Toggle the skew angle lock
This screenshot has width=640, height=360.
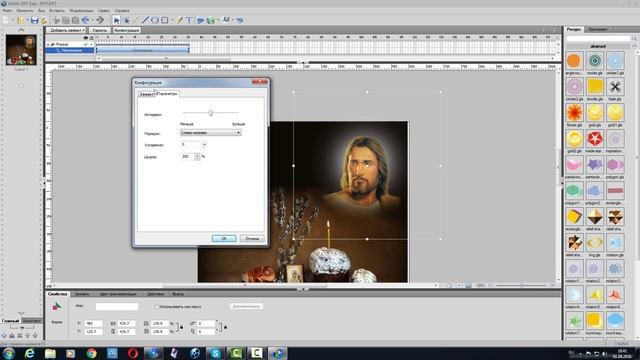pyautogui.click(x=225, y=327)
